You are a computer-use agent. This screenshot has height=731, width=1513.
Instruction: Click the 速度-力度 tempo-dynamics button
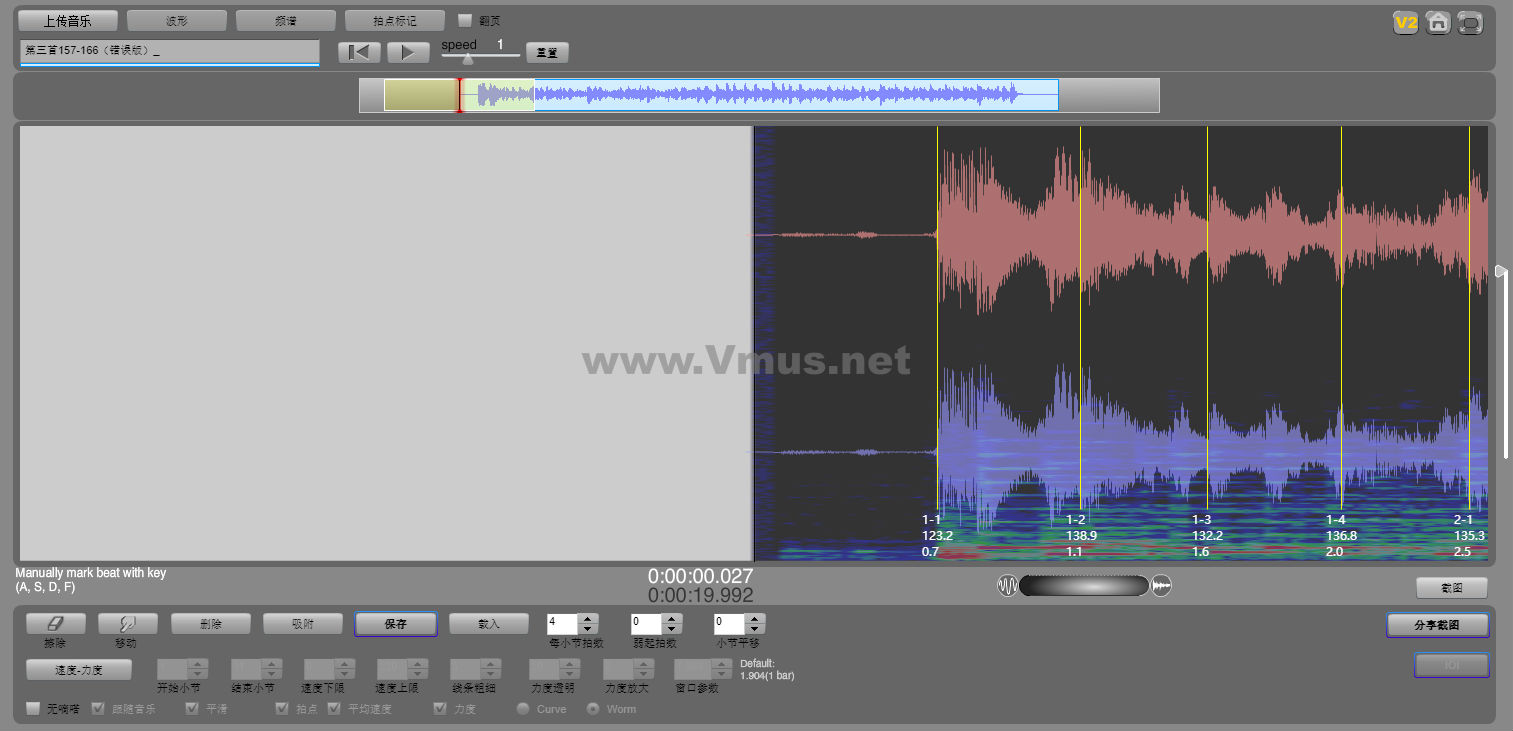[x=79, y=670]
